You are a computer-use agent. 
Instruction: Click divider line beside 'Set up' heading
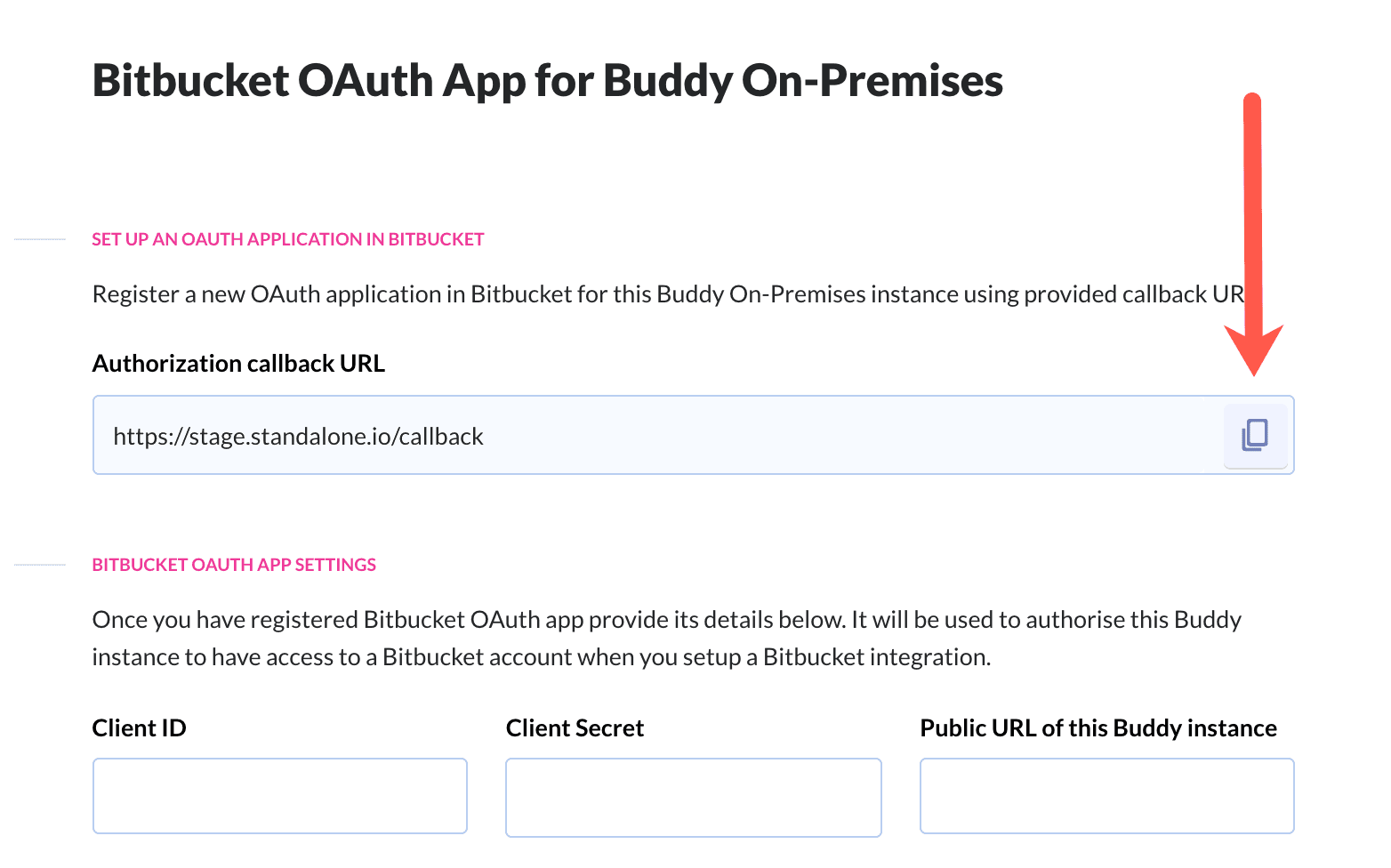(x=40, y=239)
